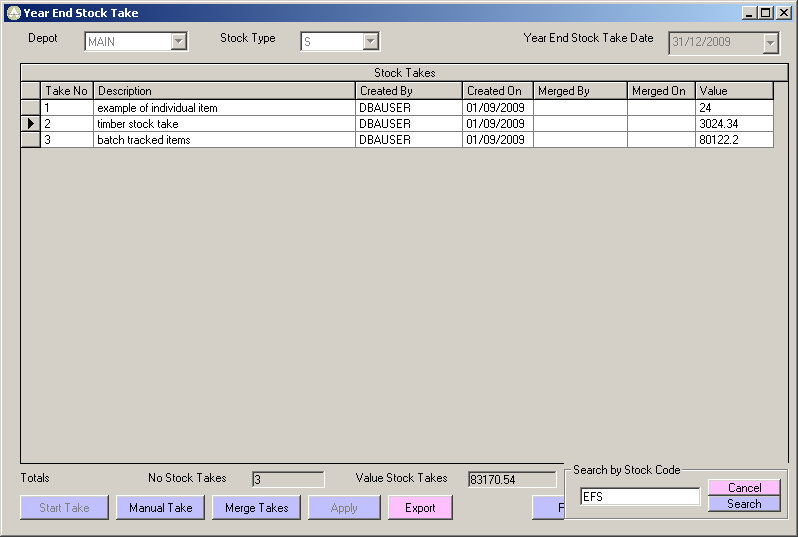This screenshot has height=537, width=798.
Task: Select row header of batch tracked items
Action: tap(31, 139)
